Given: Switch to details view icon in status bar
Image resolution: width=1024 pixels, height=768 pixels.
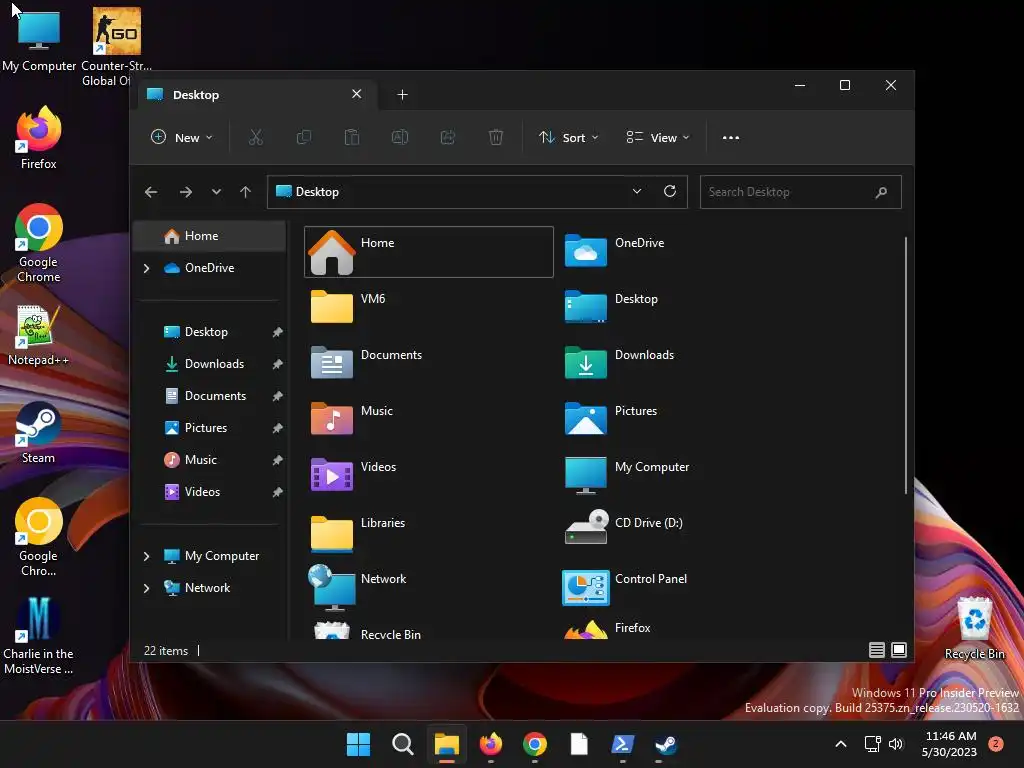Looking at the screenshot, I should pyautogui.click(x=876, y=650).
